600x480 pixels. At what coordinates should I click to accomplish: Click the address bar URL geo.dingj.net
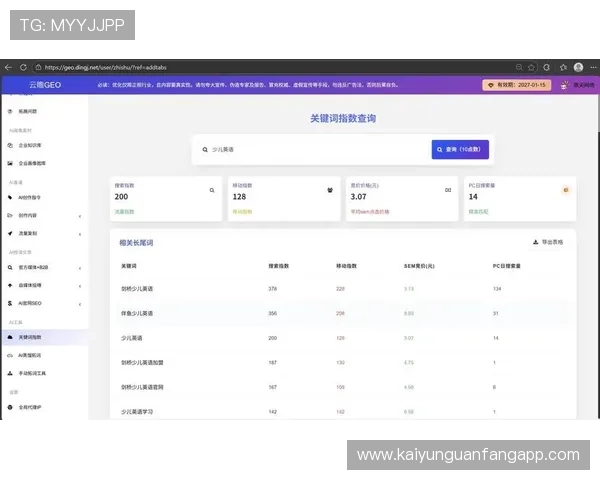(106, 67)
